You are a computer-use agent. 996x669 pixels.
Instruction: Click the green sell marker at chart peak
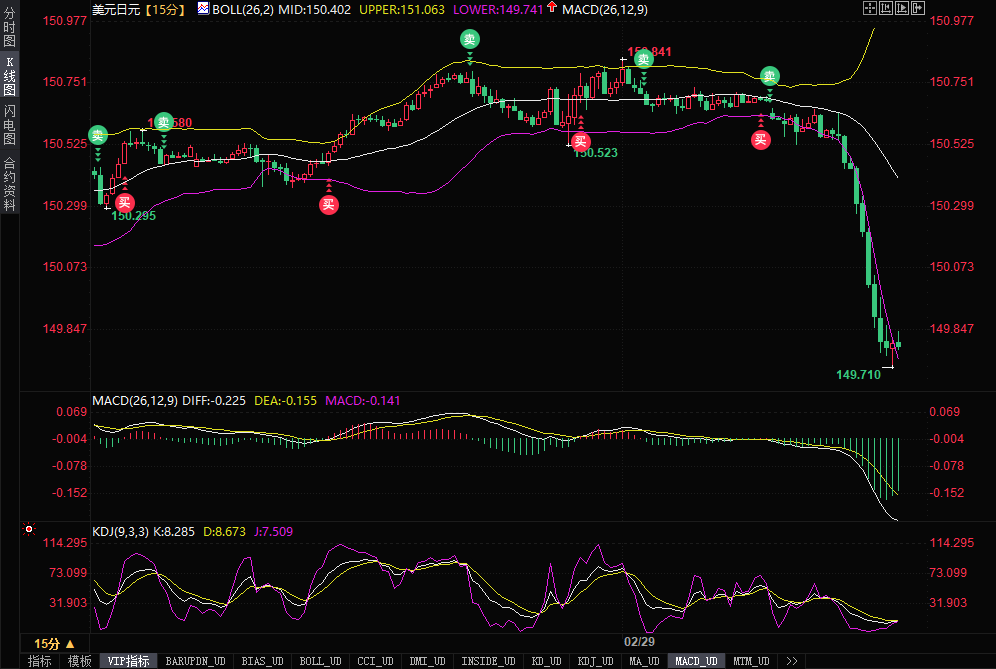tap(469, 40)
